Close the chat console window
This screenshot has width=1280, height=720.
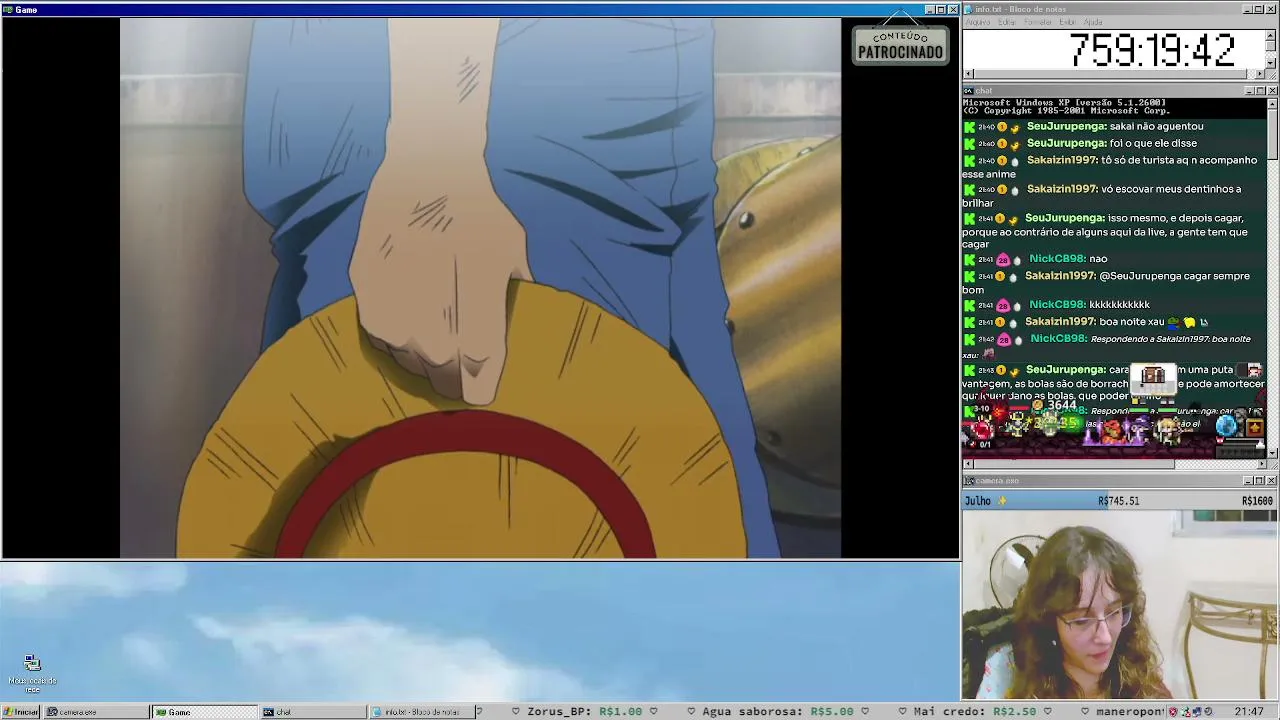(x=1272, y=91)
